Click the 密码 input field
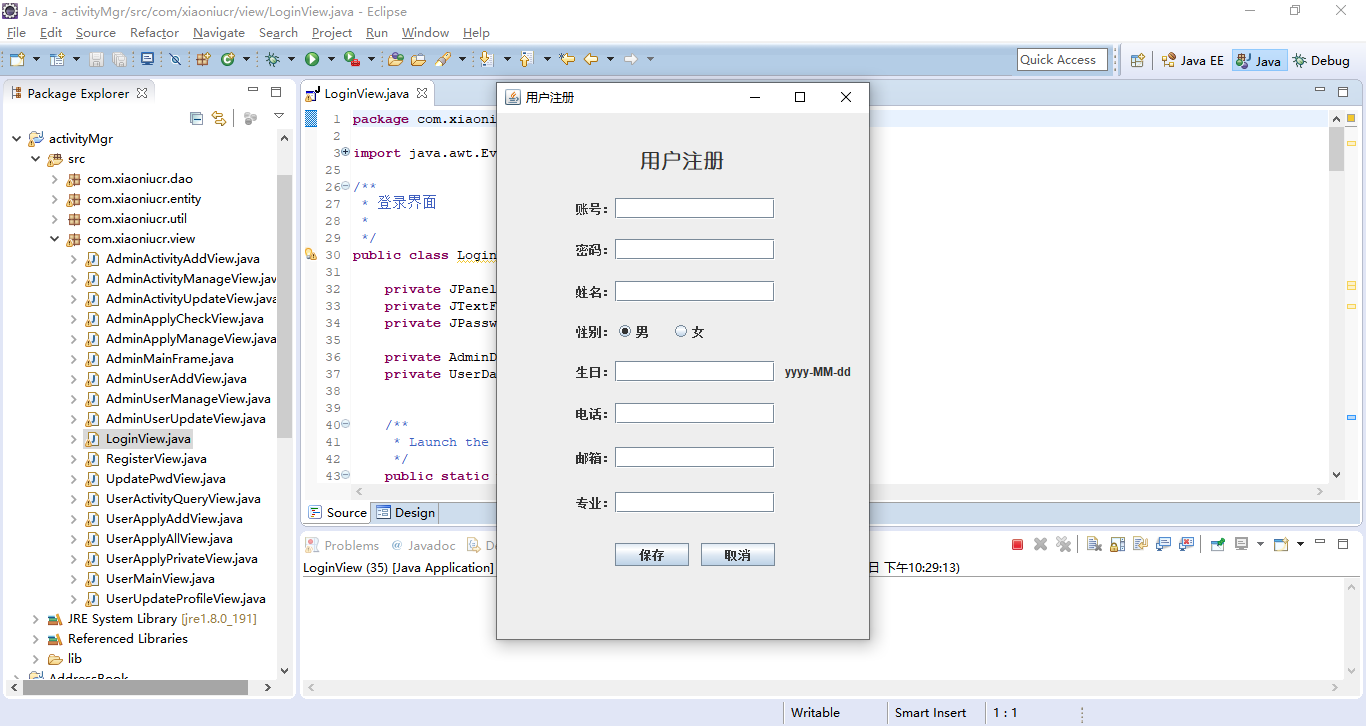The width and height of the screenshot is (1366, 726). pyautogui.click(x=694, y=249)
